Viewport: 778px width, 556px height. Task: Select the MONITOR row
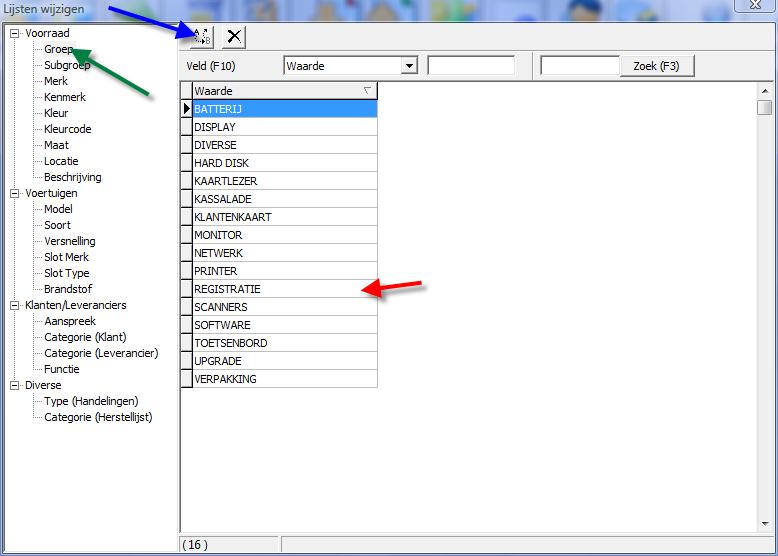pos(285,235)
